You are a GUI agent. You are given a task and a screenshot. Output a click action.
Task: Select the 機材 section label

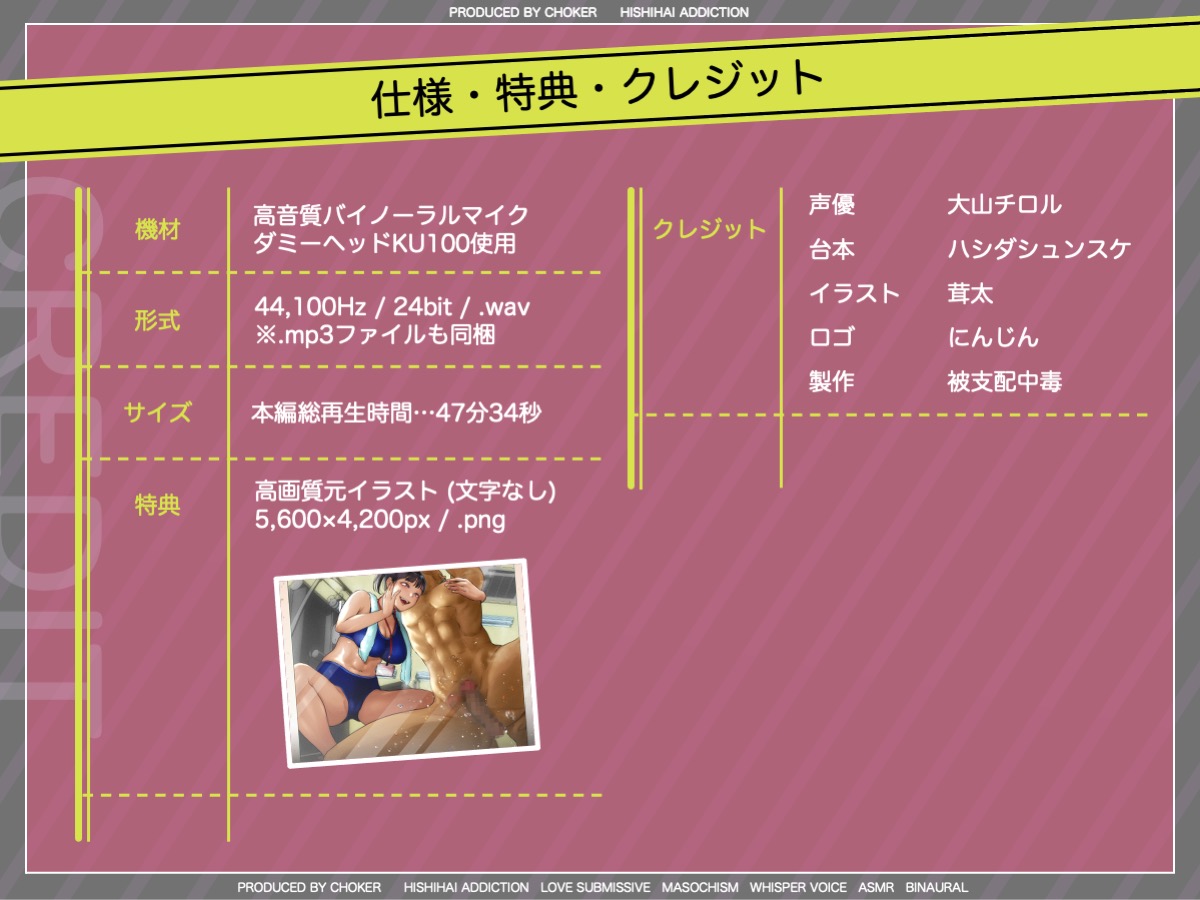pos(157,229)
